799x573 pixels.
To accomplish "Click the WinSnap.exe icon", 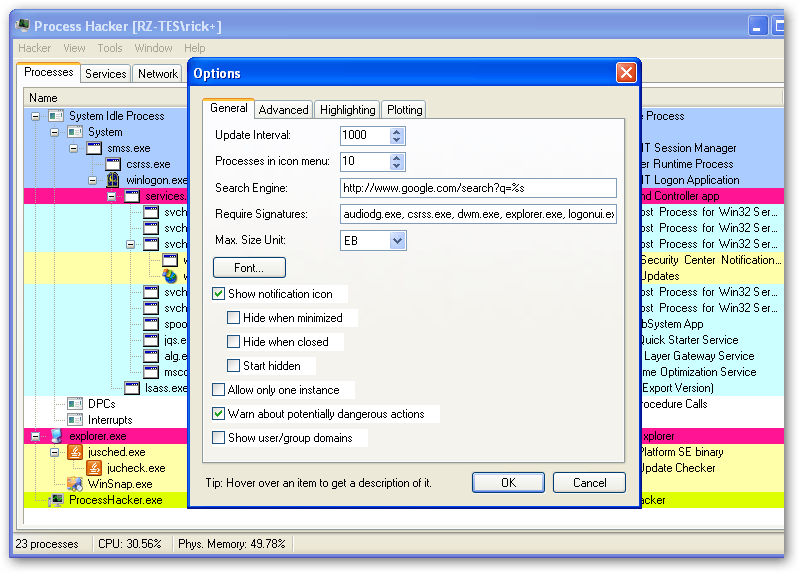I will click(x=75, y=484).
